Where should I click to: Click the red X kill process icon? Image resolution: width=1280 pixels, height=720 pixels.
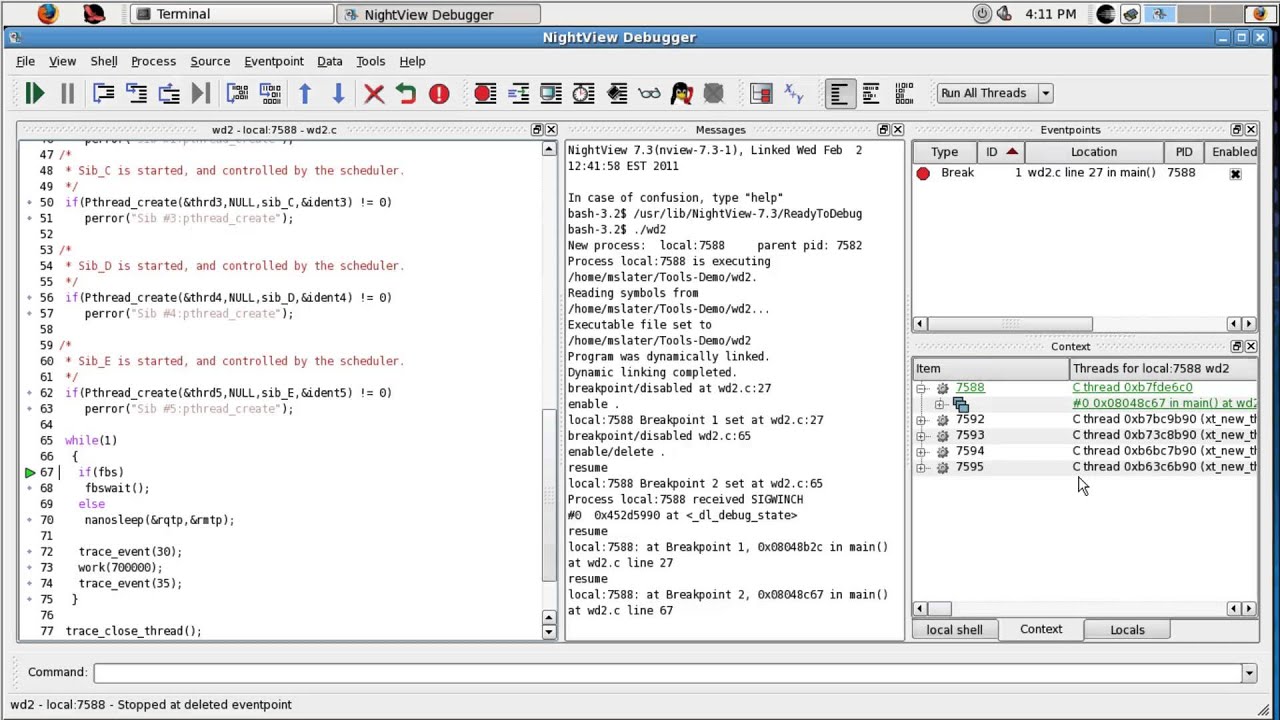click(374, 94)
